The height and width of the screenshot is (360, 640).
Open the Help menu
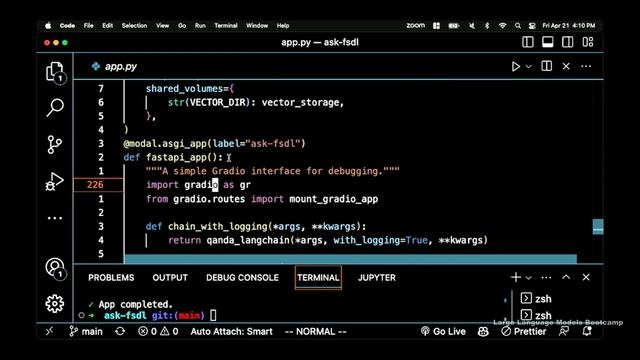tap(283, 26)
